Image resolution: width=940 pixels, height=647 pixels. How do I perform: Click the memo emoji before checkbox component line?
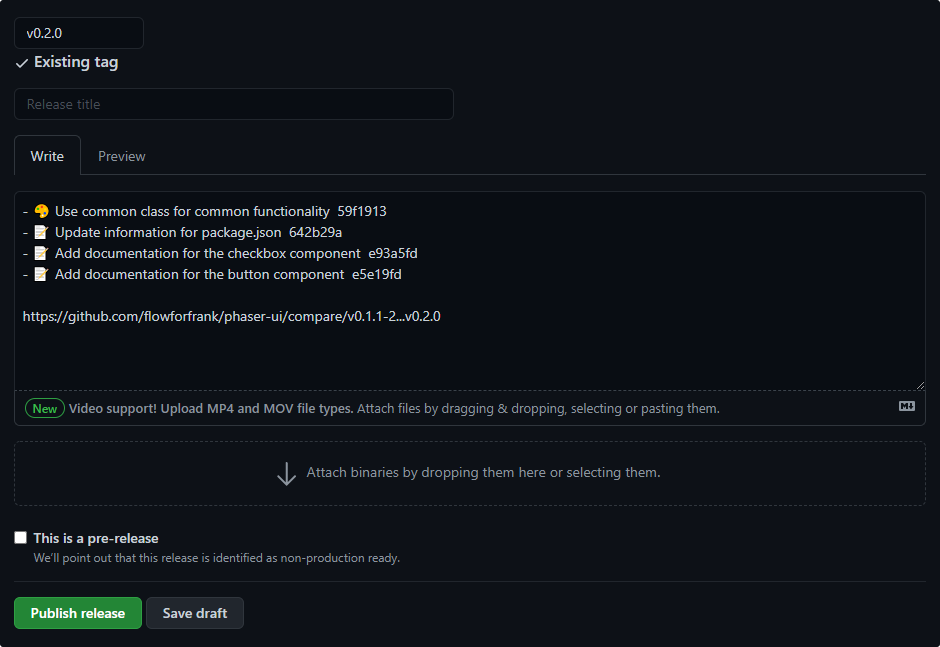tap(41, 253)
